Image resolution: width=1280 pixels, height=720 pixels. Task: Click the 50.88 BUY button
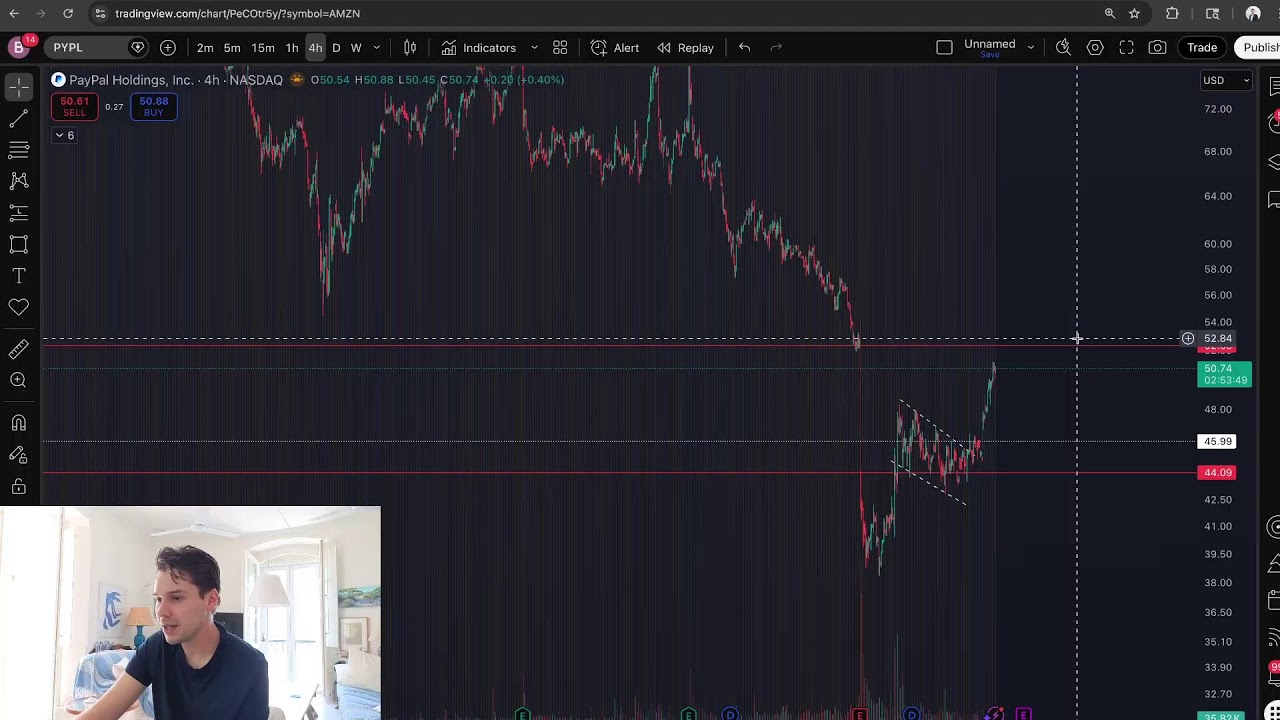click(x=153, y=107)
